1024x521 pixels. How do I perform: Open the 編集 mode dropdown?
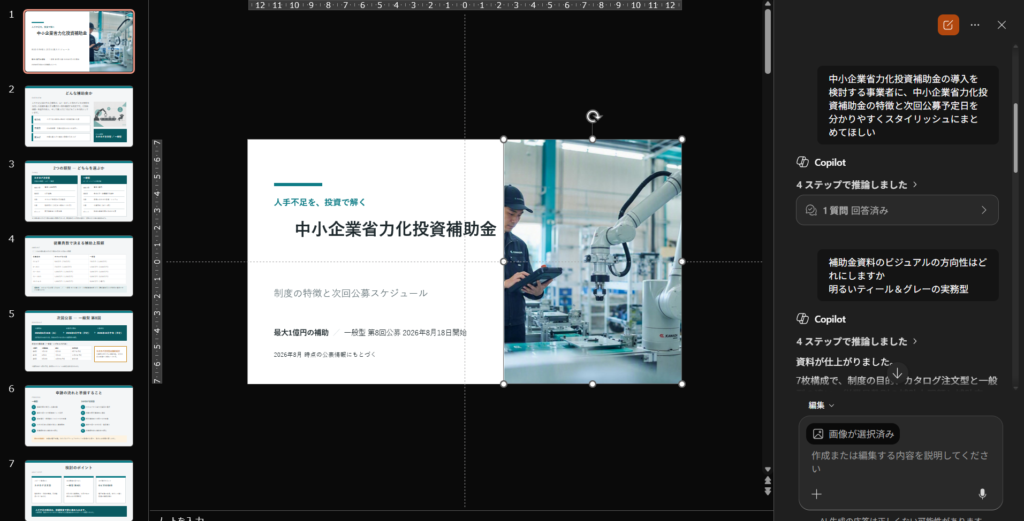coord(821,405)
